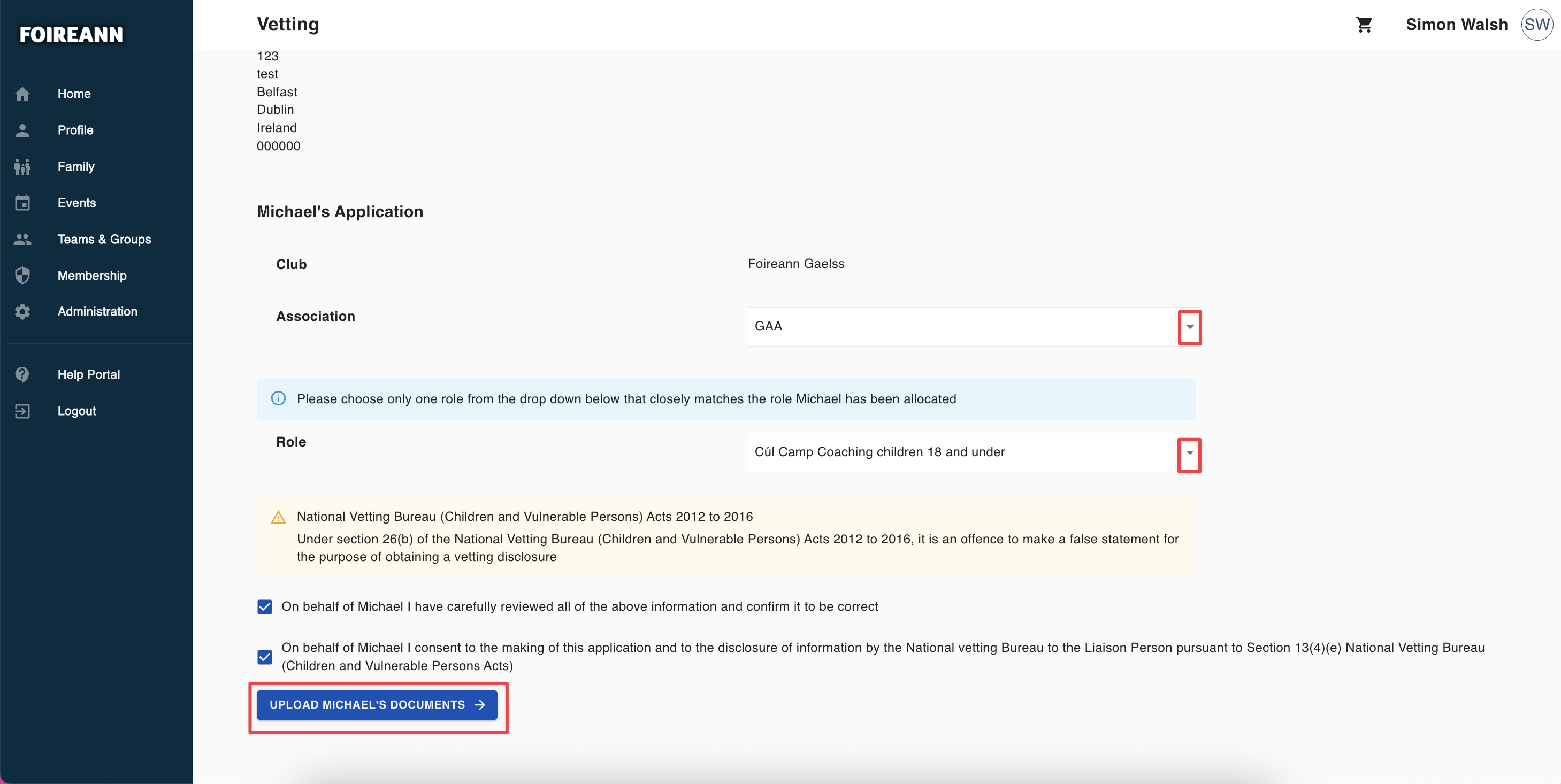Uncheck the reviewed information confirmation checkbox

tap(265, 606)
